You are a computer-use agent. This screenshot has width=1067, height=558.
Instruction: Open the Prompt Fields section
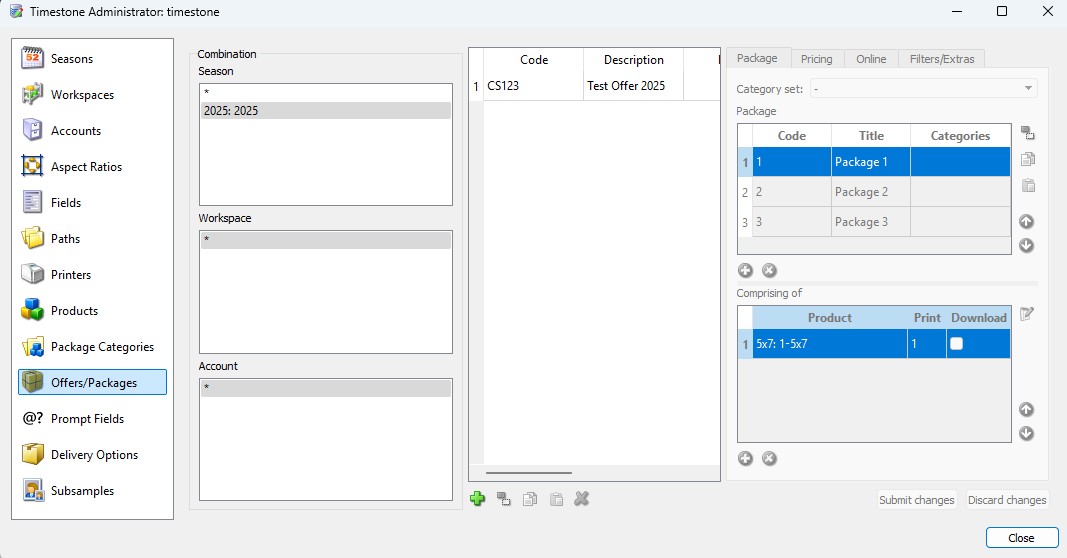coord(92,418)
